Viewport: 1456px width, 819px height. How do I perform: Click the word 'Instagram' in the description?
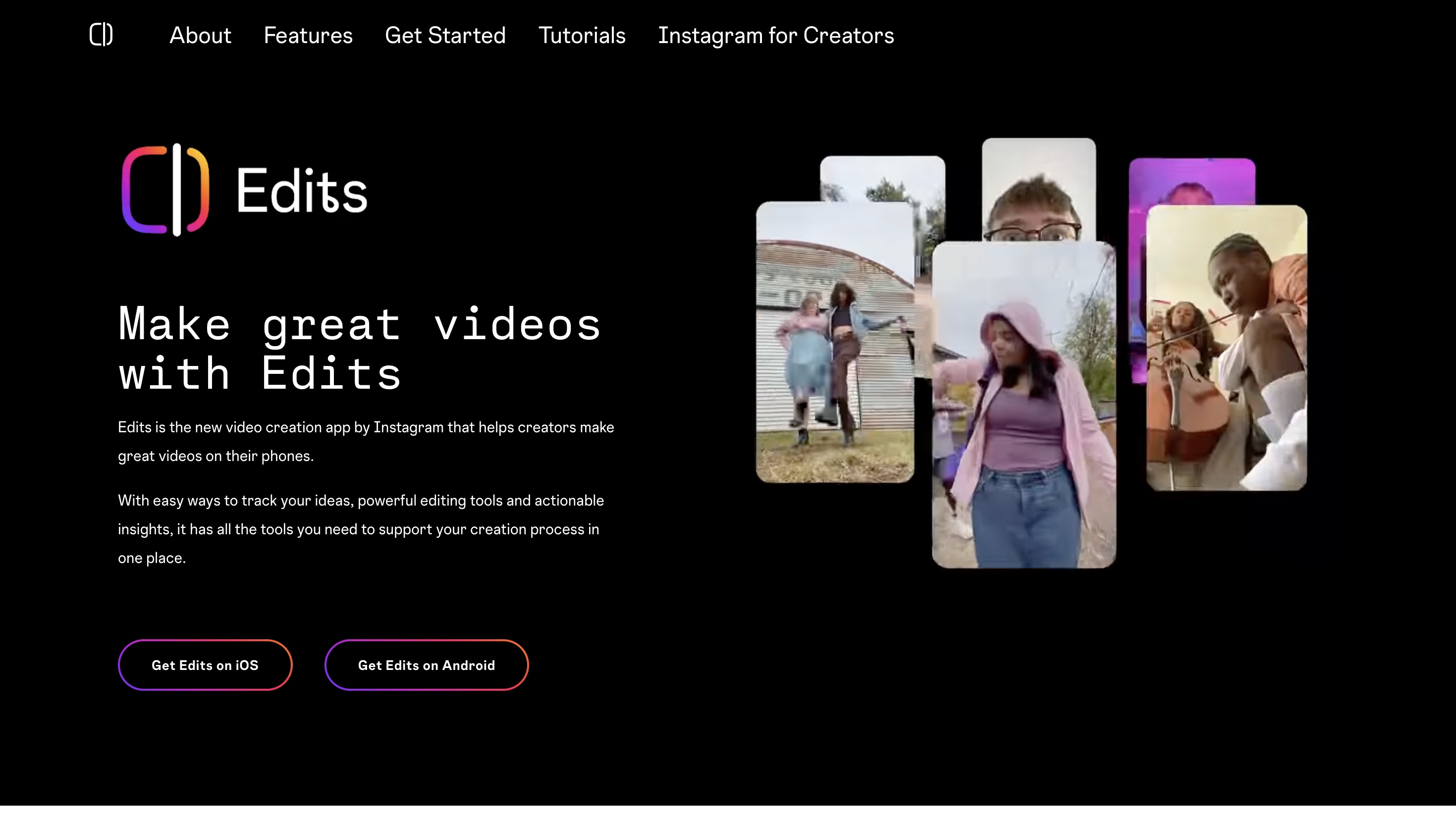point(408,428)
